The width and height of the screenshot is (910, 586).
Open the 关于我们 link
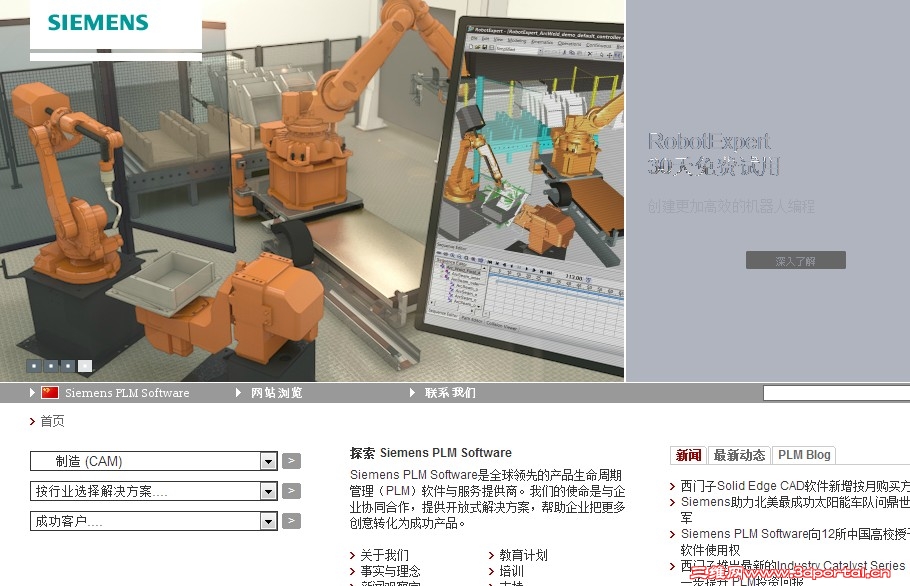(x=384, y=555)
